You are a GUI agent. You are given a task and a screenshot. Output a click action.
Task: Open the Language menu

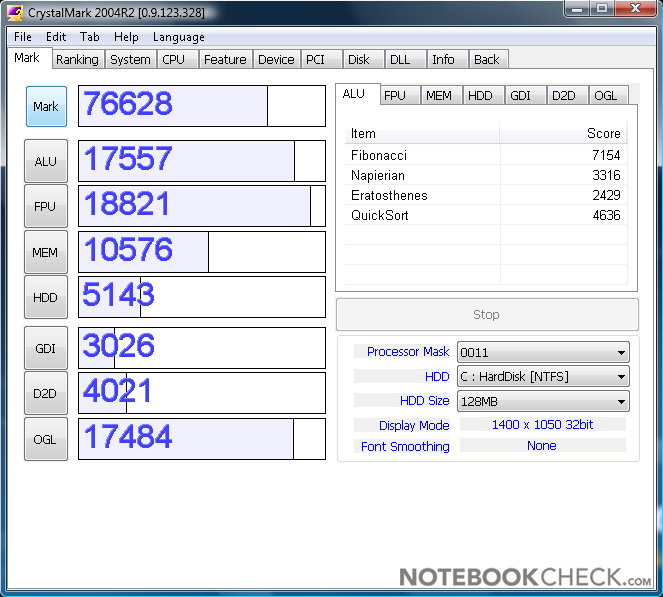(178, 37)
